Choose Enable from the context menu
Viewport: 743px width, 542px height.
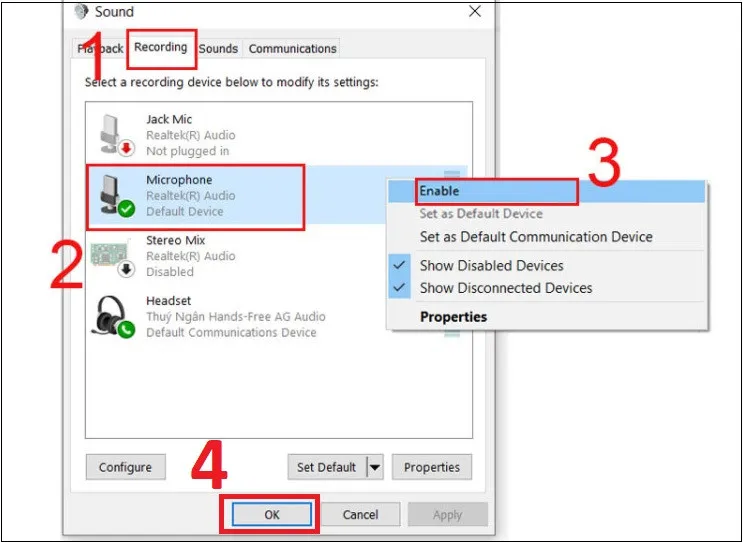tap(439, 191)
